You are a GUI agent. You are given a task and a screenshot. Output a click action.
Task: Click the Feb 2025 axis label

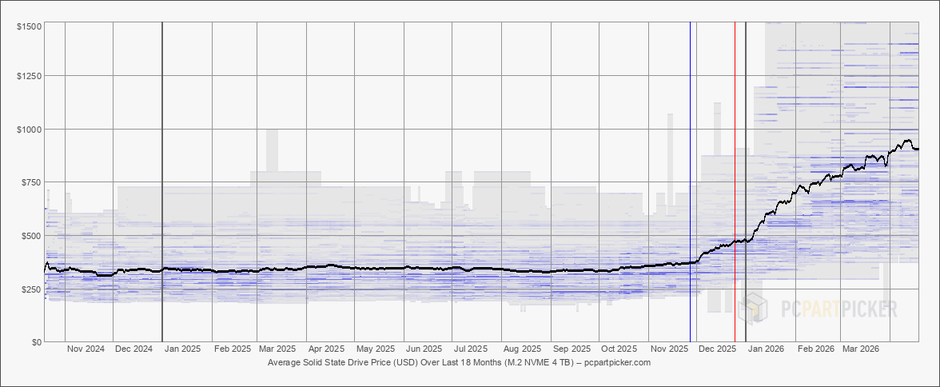pos(233,349)
